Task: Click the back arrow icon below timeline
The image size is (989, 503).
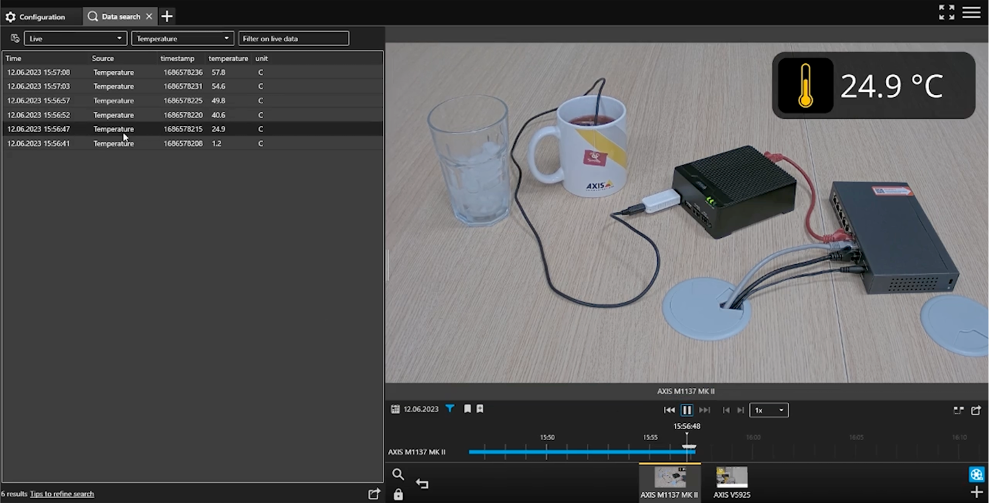Action: [422, 484]
